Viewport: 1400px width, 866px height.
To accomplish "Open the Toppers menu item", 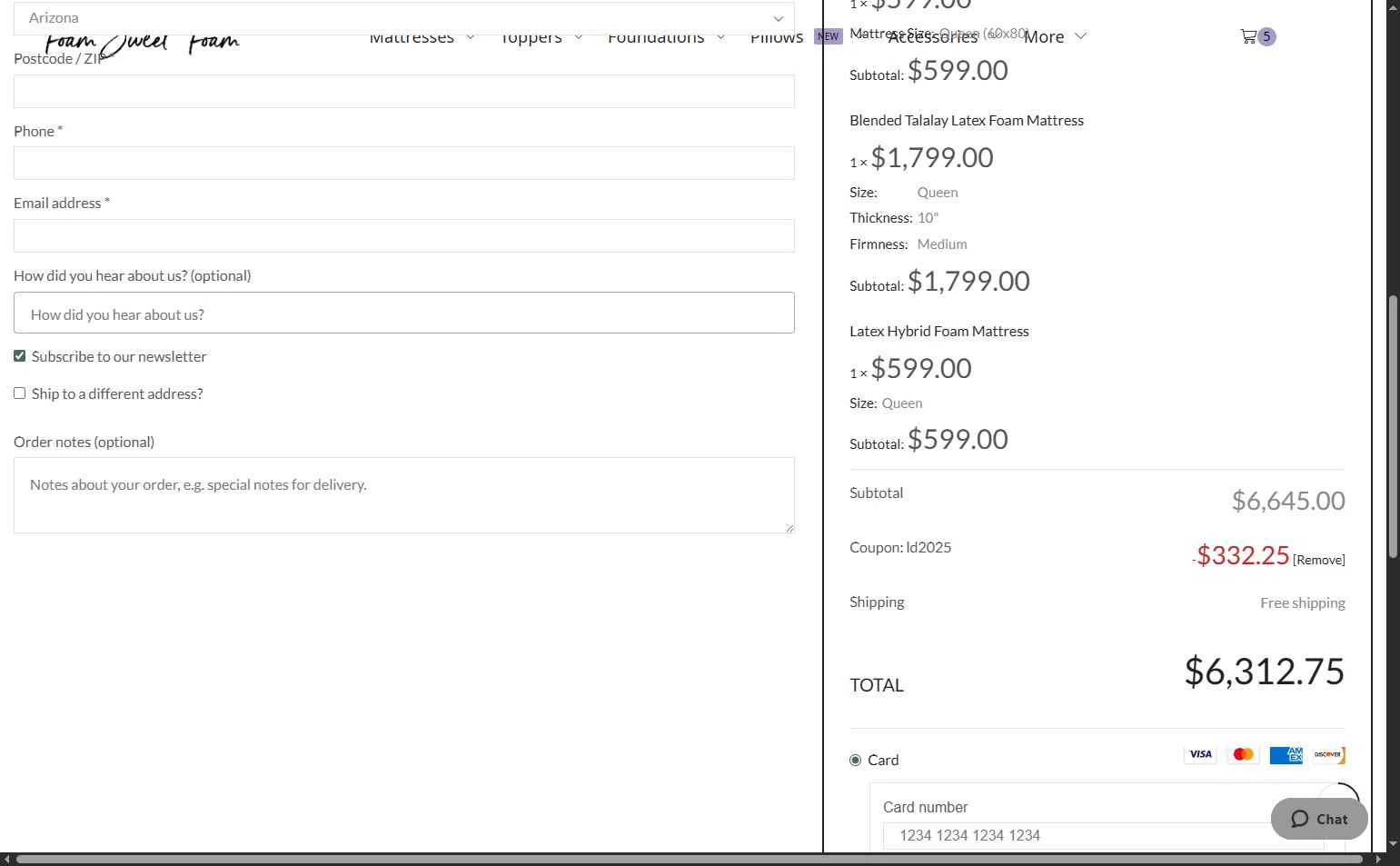I will point(531,37).
